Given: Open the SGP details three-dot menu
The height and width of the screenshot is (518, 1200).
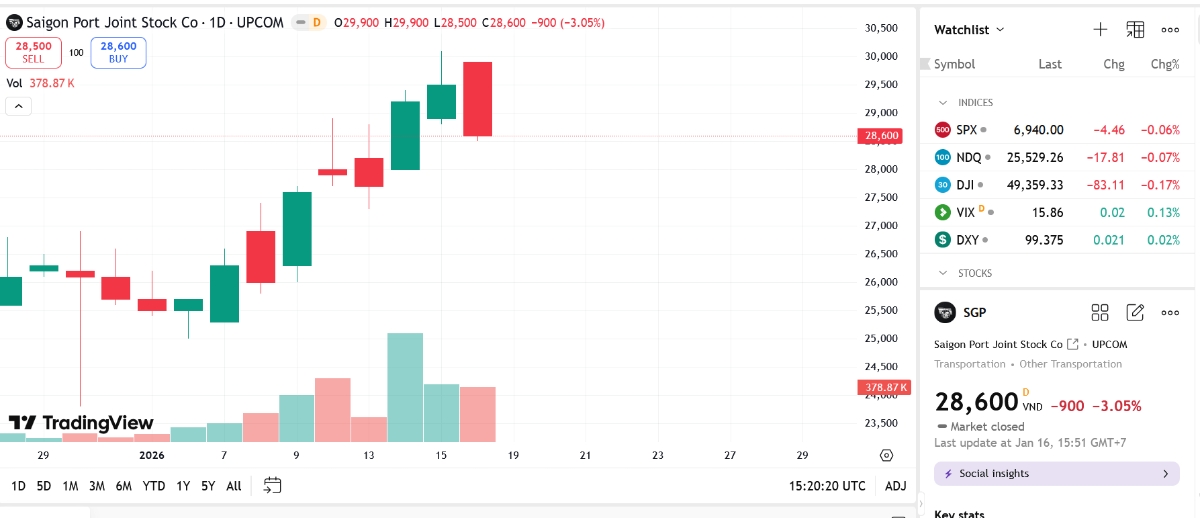Looking at the screenshot, I should [x=1170, y=313].
